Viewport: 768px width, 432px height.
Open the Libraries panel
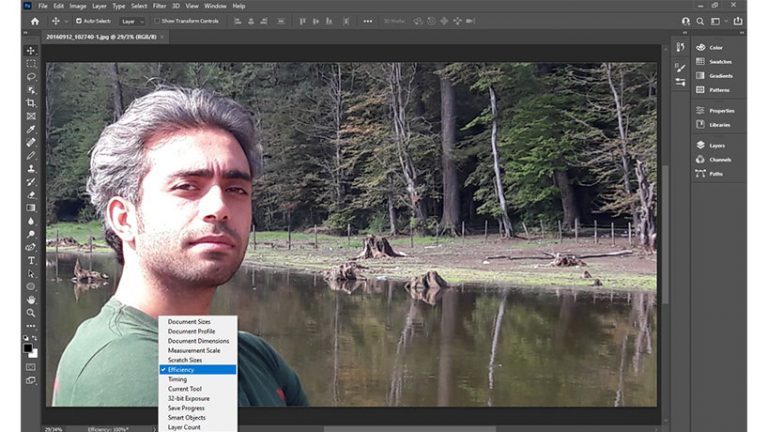[x=719, y=125]
